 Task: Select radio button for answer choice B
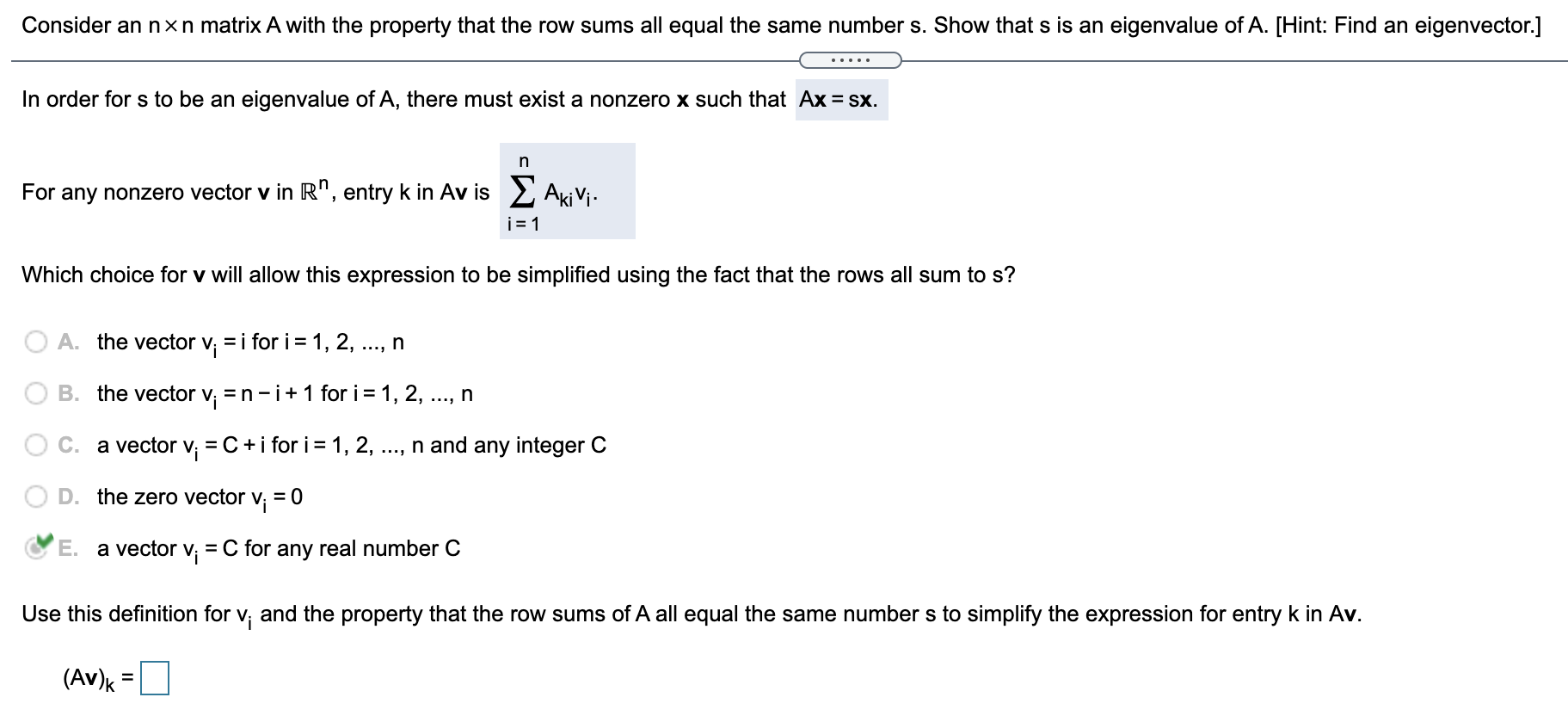36,393
